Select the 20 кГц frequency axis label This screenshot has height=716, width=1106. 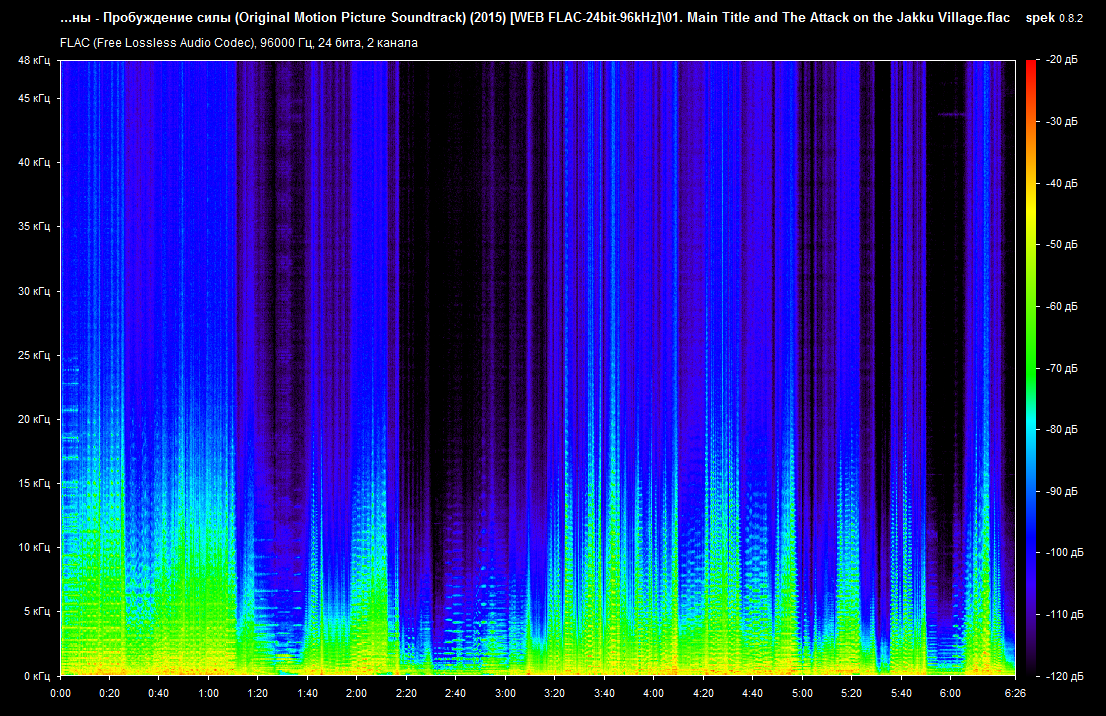(33, 420)
